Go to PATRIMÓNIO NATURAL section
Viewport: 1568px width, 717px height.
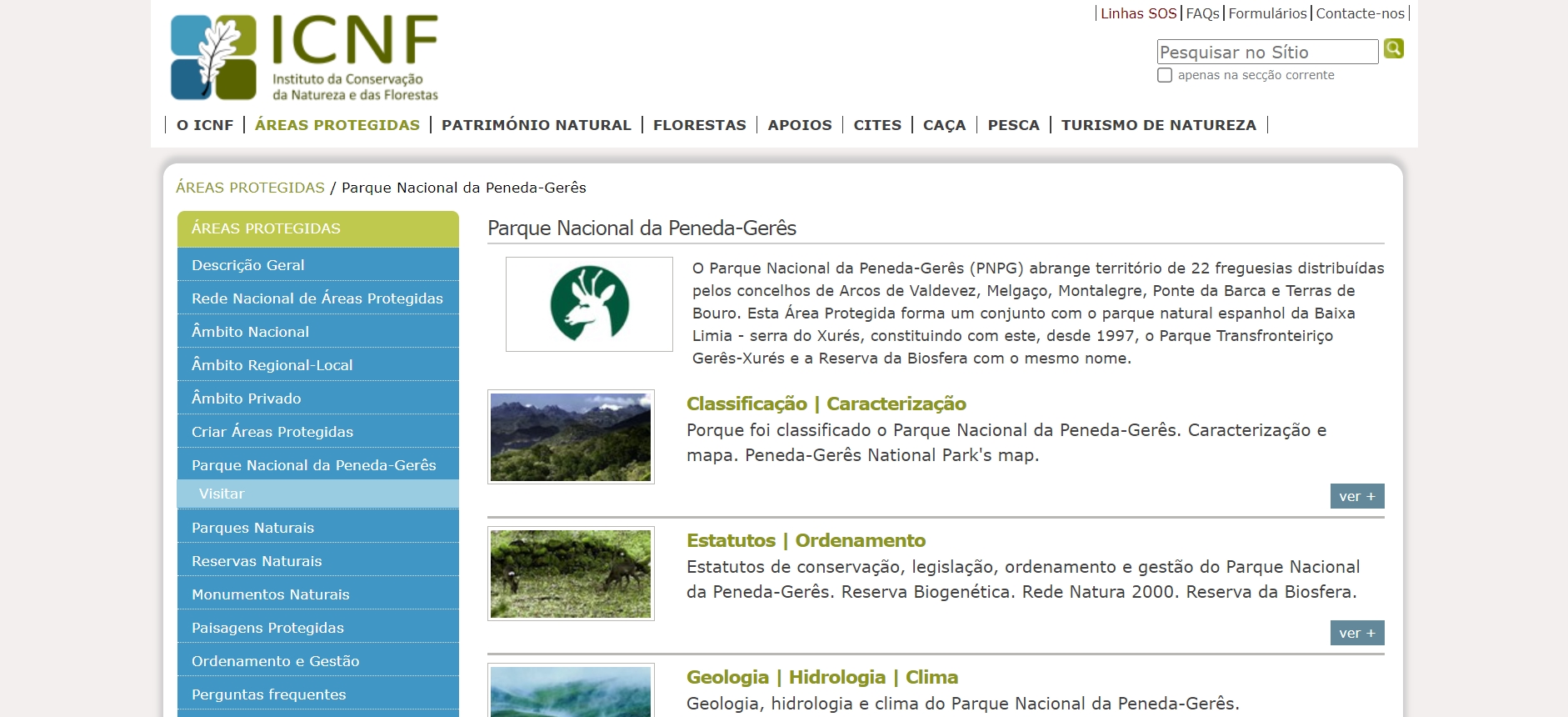tap(537, 125)
